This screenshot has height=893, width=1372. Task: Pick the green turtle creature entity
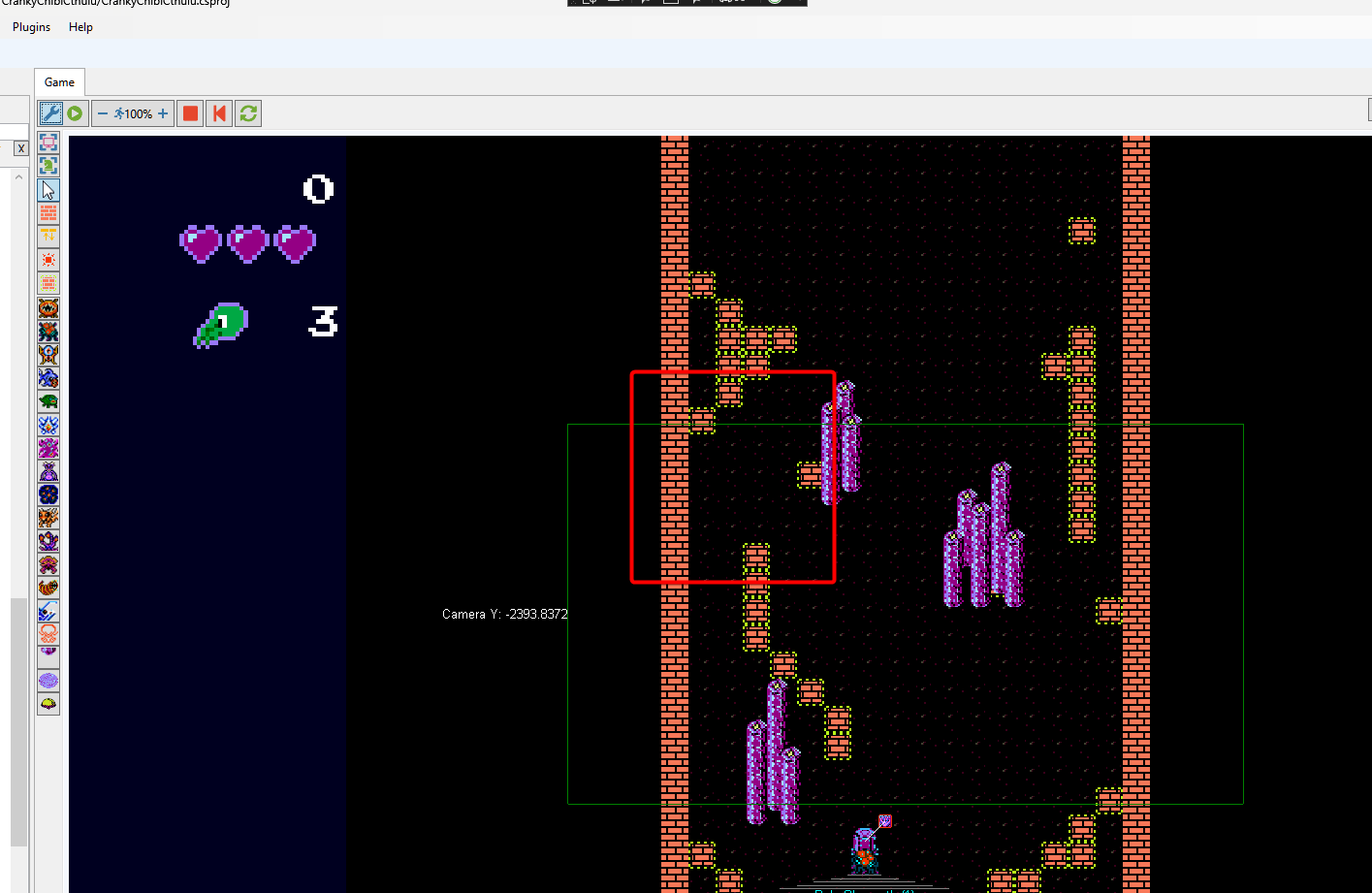[x=48, y=399]
